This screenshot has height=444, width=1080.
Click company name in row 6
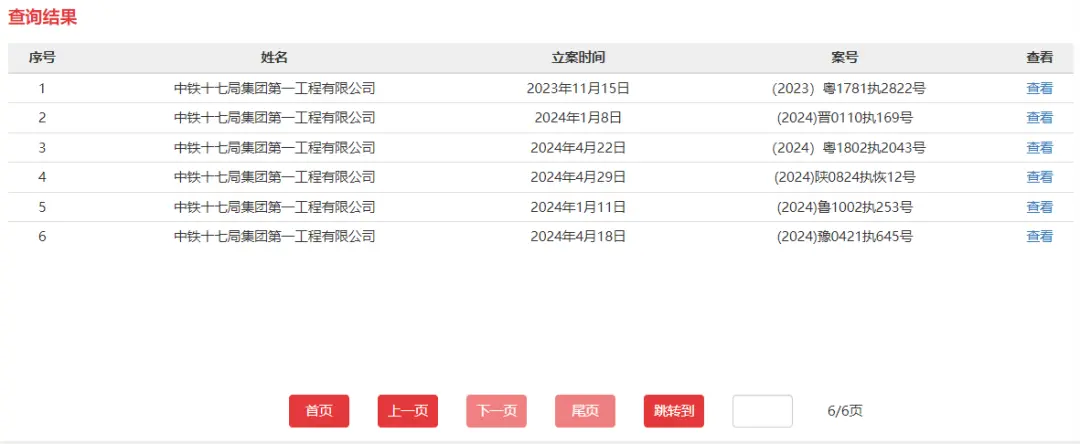274,236
